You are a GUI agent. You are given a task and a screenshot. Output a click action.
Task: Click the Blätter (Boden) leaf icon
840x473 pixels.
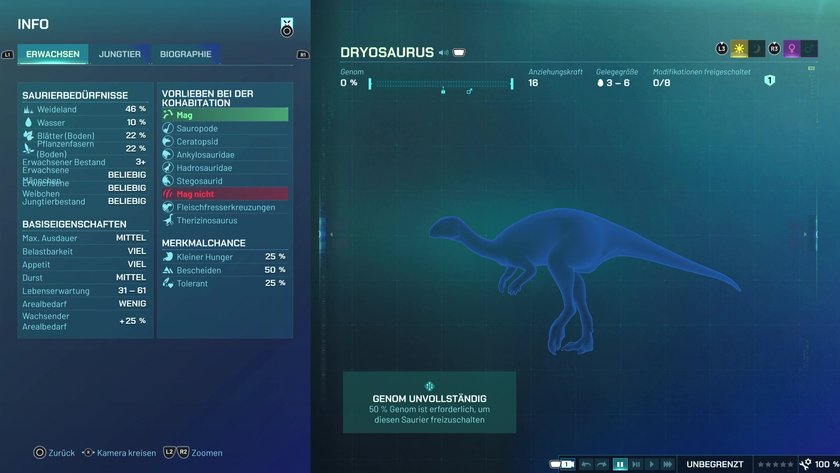click(28, 136)
